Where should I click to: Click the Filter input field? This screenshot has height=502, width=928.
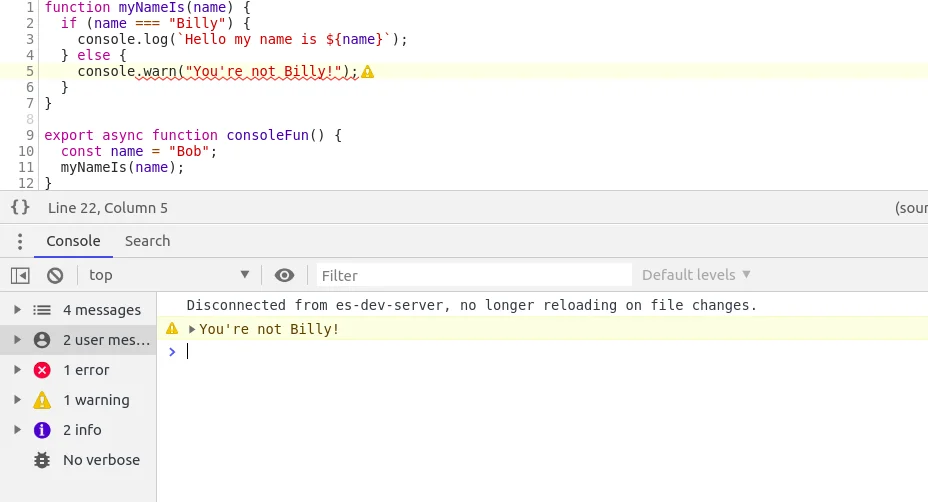tap(473, 275)
